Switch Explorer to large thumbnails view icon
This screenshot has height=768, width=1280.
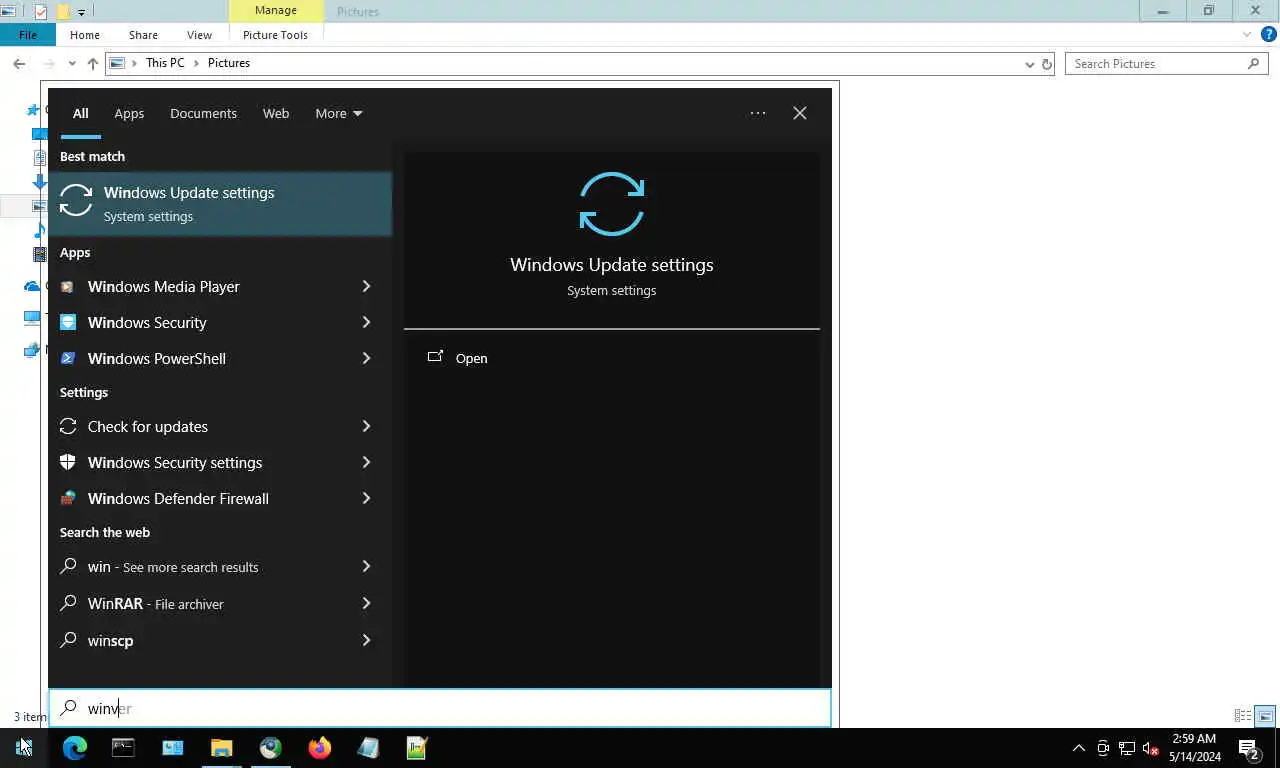tap(1265, 716)
